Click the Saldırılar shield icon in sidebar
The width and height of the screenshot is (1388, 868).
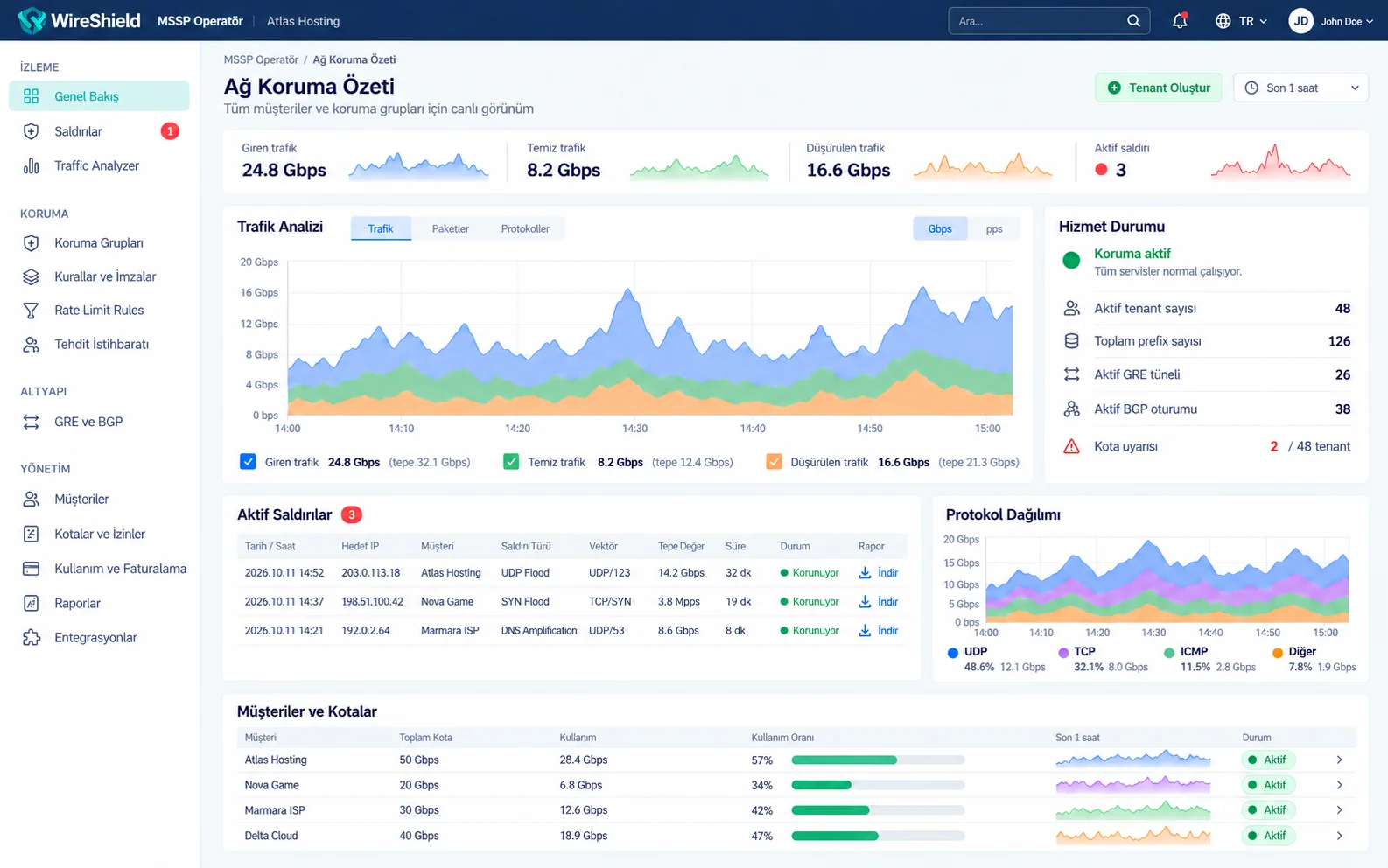[x=31, y=131]
